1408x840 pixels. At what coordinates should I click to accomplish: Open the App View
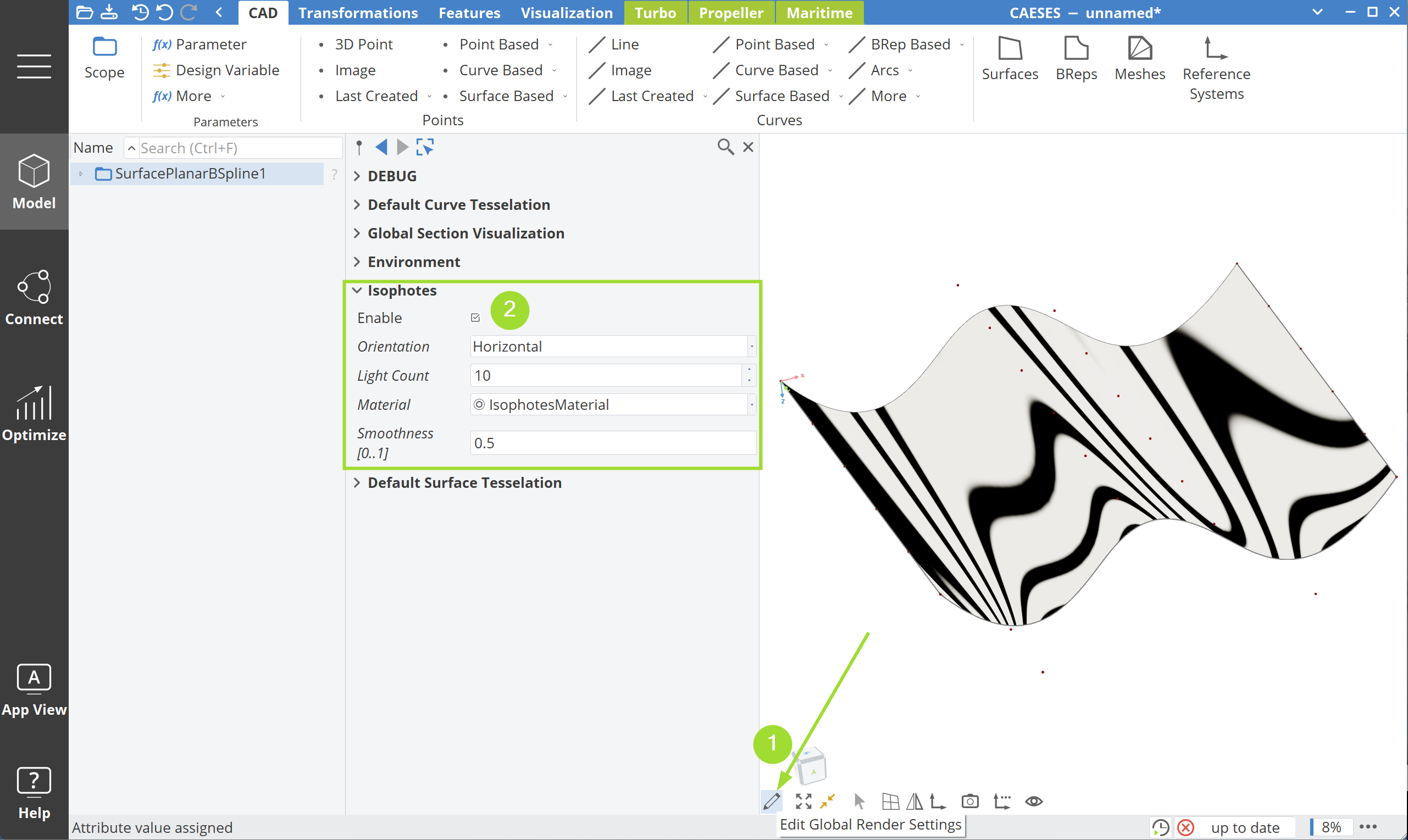coord(34,690)
